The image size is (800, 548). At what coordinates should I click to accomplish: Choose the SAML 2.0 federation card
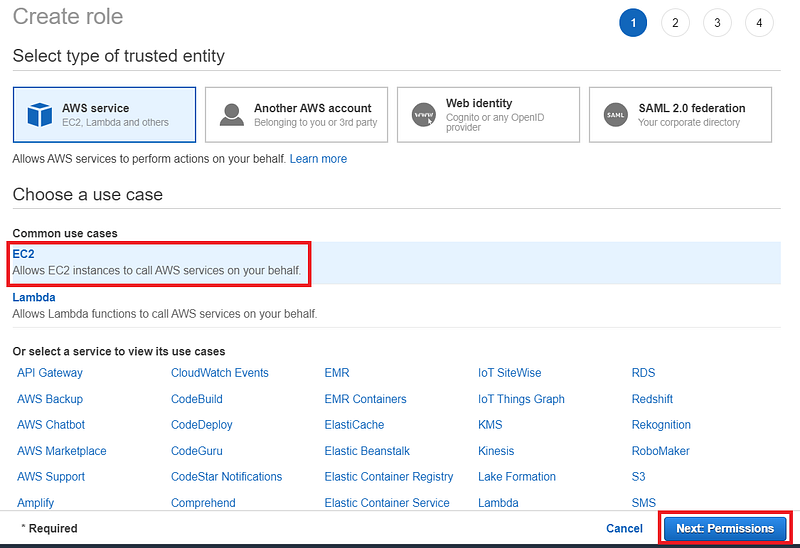point(681,115)
